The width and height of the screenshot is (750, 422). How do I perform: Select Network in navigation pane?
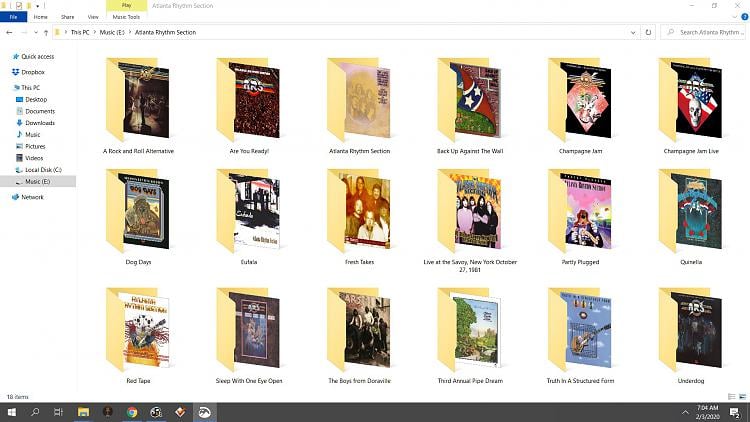[32, 197]
